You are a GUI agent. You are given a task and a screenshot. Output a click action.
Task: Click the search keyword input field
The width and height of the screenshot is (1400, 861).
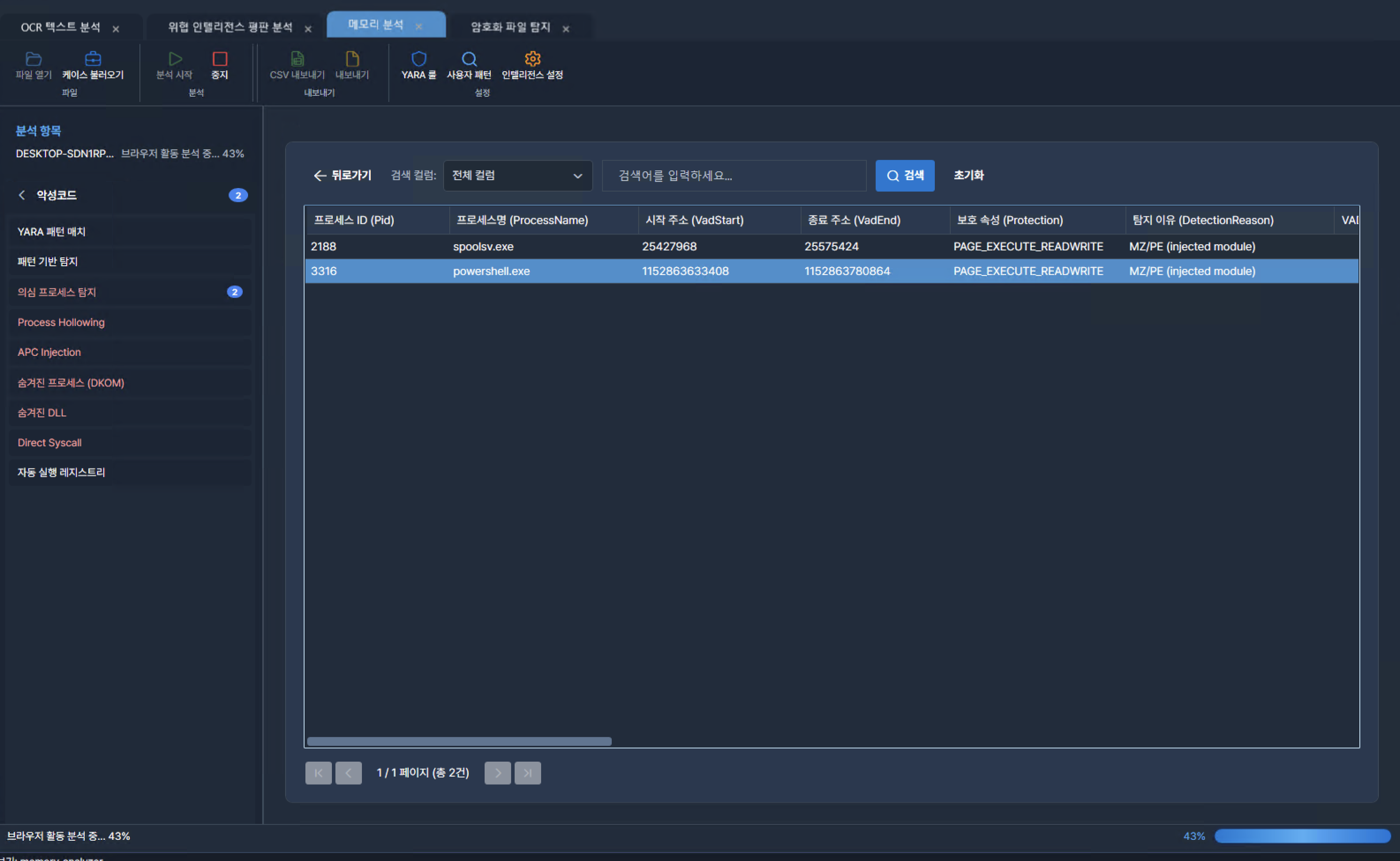(734, 175)
